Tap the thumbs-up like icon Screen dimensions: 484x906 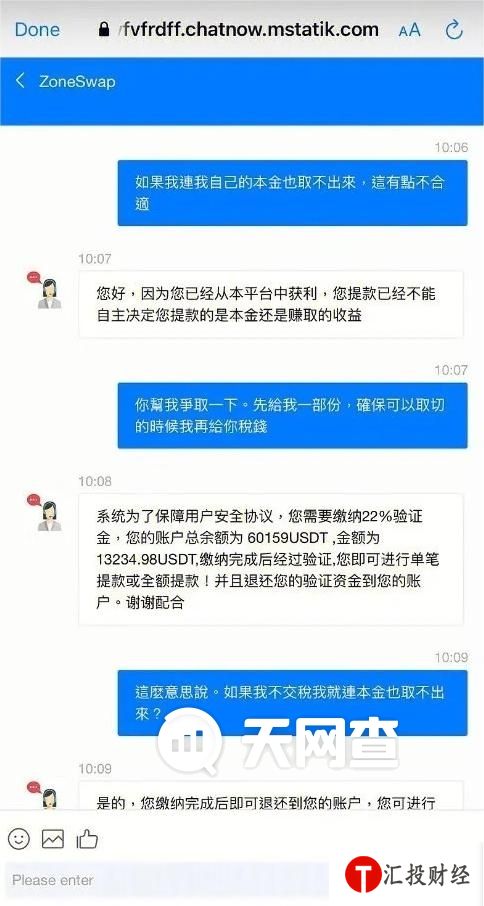coord(87,838)
